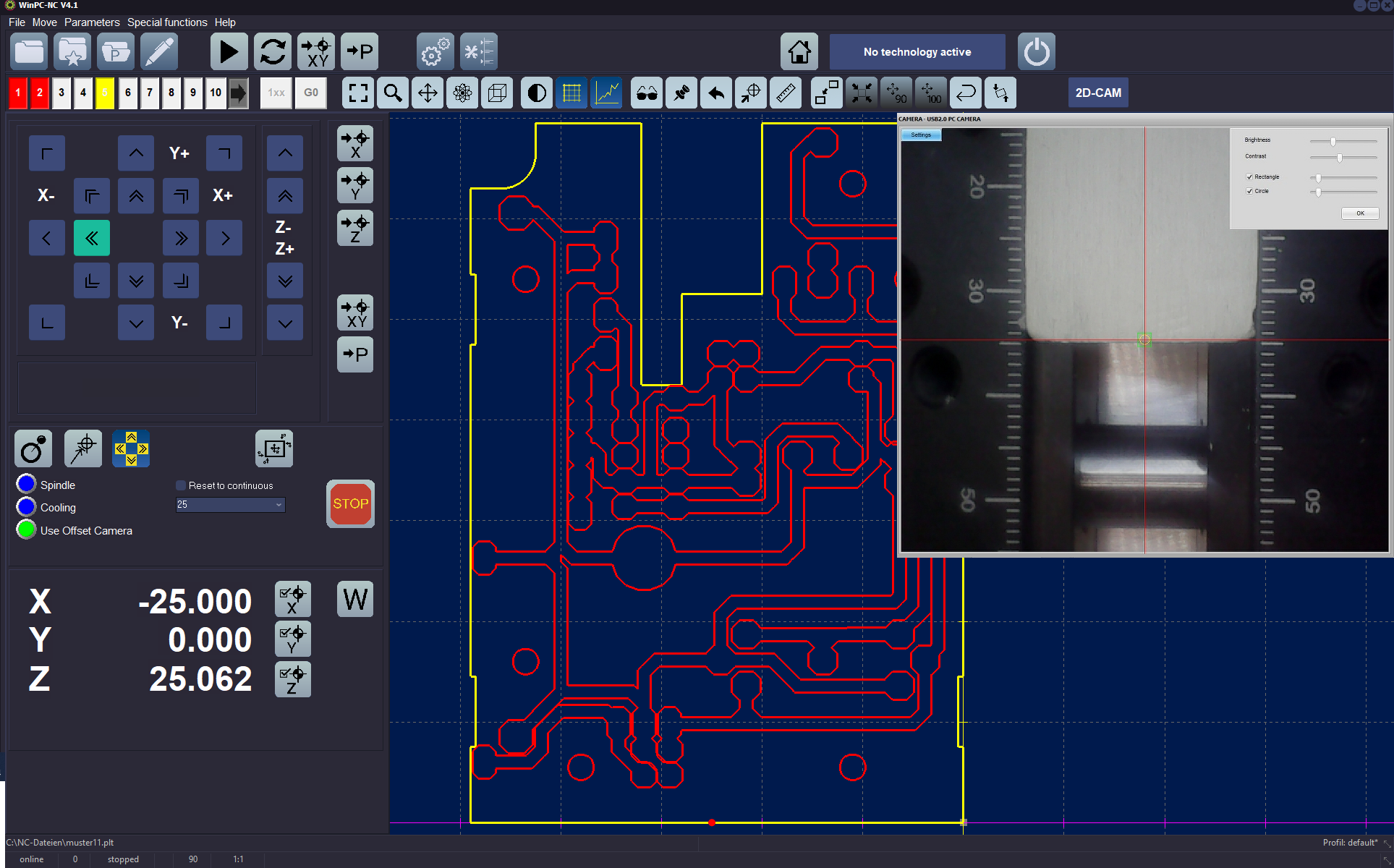Viewport: 1394px width, 868px height.
Task: Select the Measure tool icon
Action: click(786, 92)
